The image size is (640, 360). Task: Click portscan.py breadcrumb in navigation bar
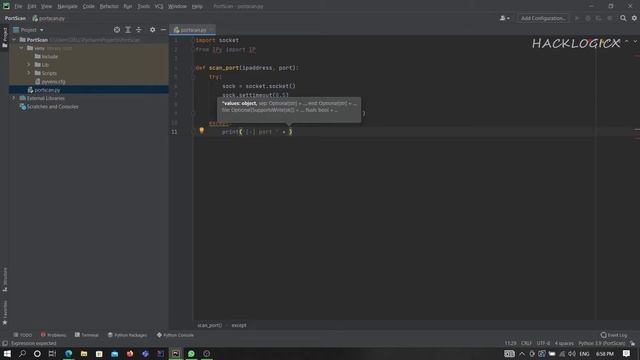pos(49,18)
